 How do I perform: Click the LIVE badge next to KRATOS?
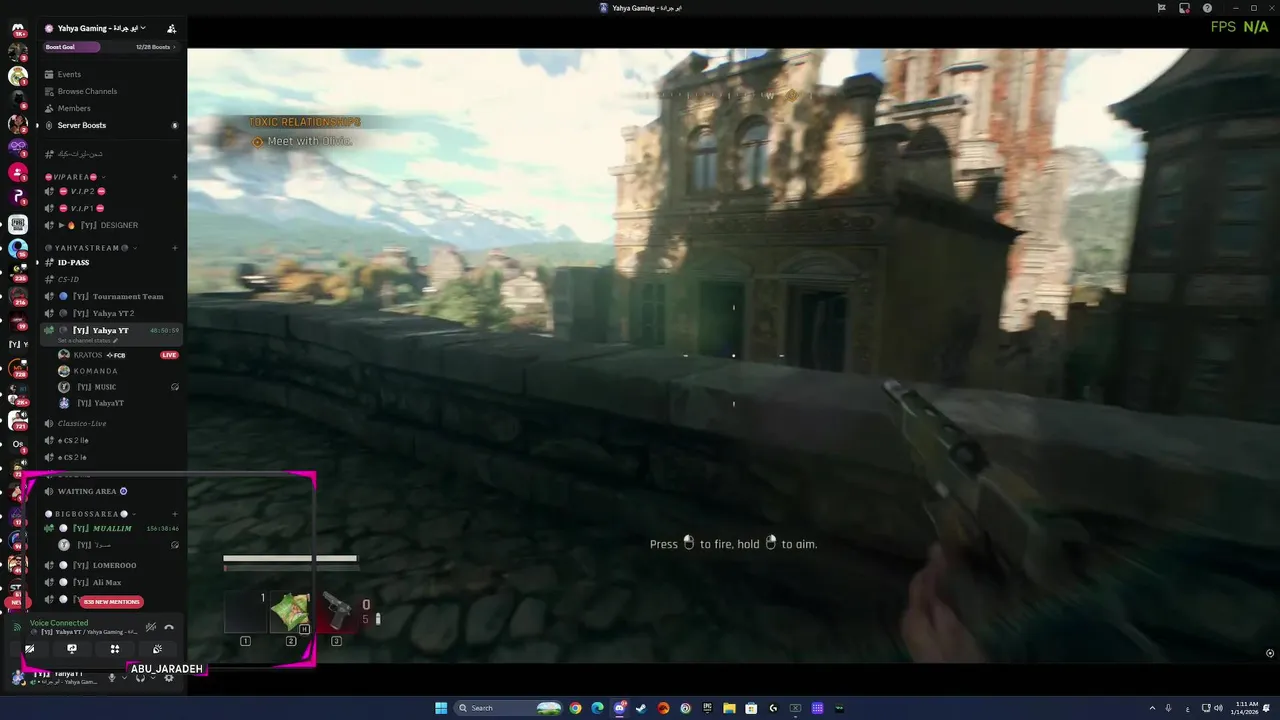pos(170,355)
